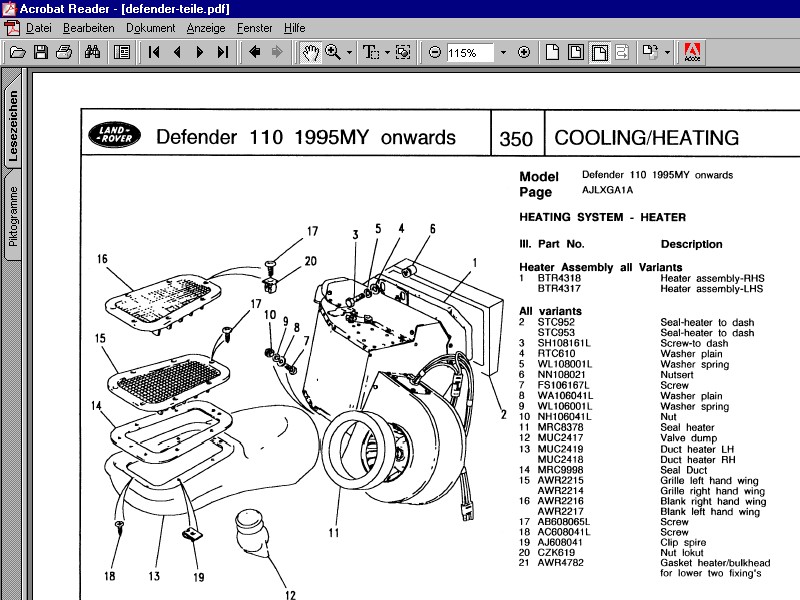Click the Adobe logo icon
The image size is (800, 600).
[691, 52]
